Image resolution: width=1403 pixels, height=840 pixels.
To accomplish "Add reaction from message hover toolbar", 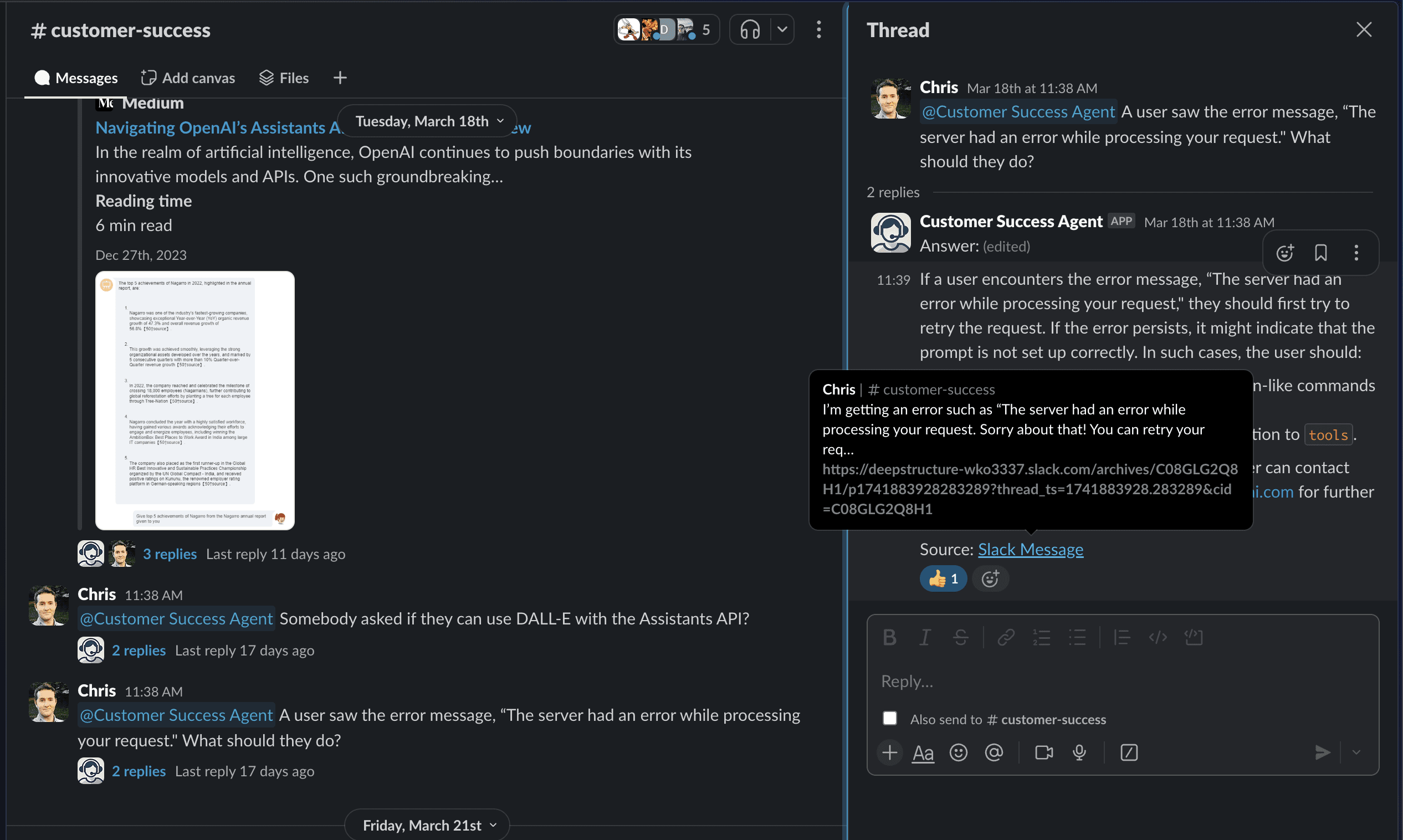I will pyautogui.click(x=1285, y=253).
